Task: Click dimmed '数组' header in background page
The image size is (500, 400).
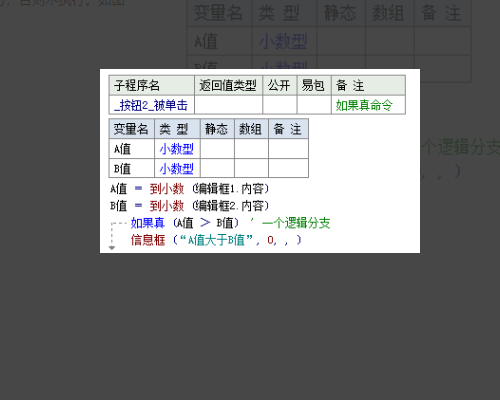Action: [x=388, y=13]
